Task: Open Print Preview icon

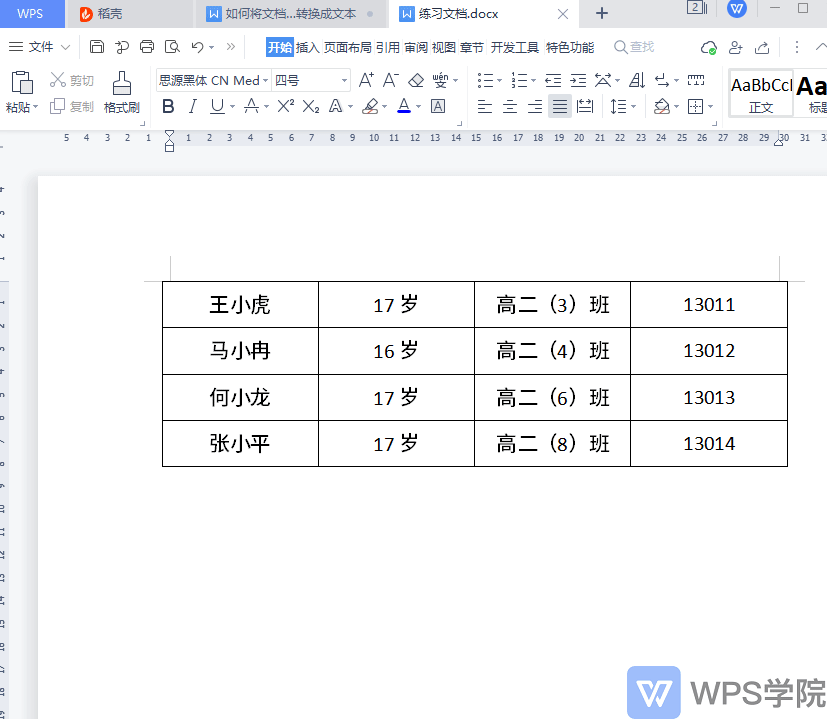Action: click(172, 47)
